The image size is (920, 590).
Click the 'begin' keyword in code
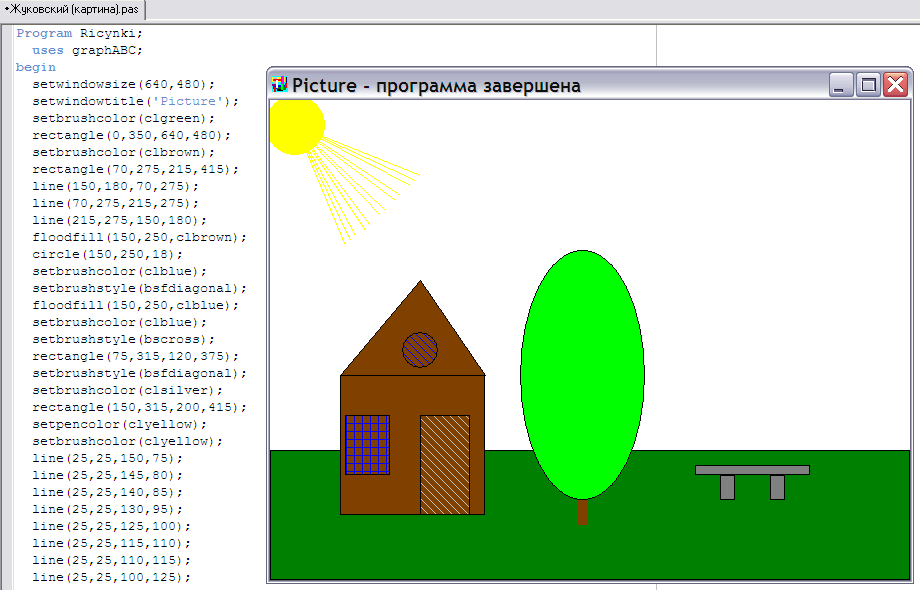(36, 67)
